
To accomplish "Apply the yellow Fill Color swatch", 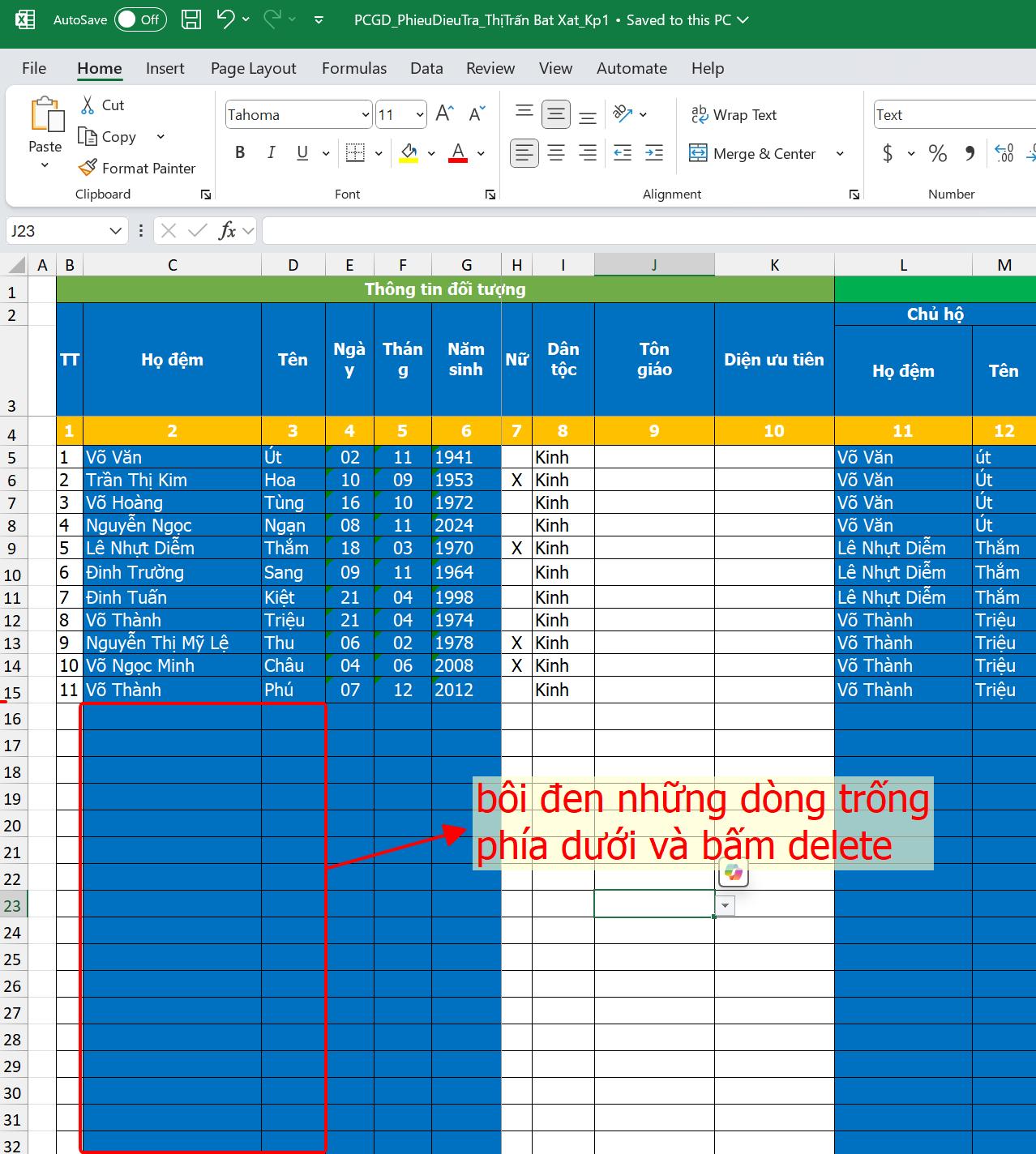I will click(x=409, y=152).
